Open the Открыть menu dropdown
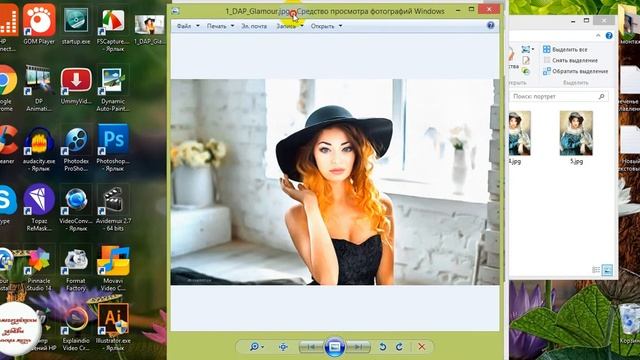The height and width of the screenshot is (360, 640). coord(326,26)
